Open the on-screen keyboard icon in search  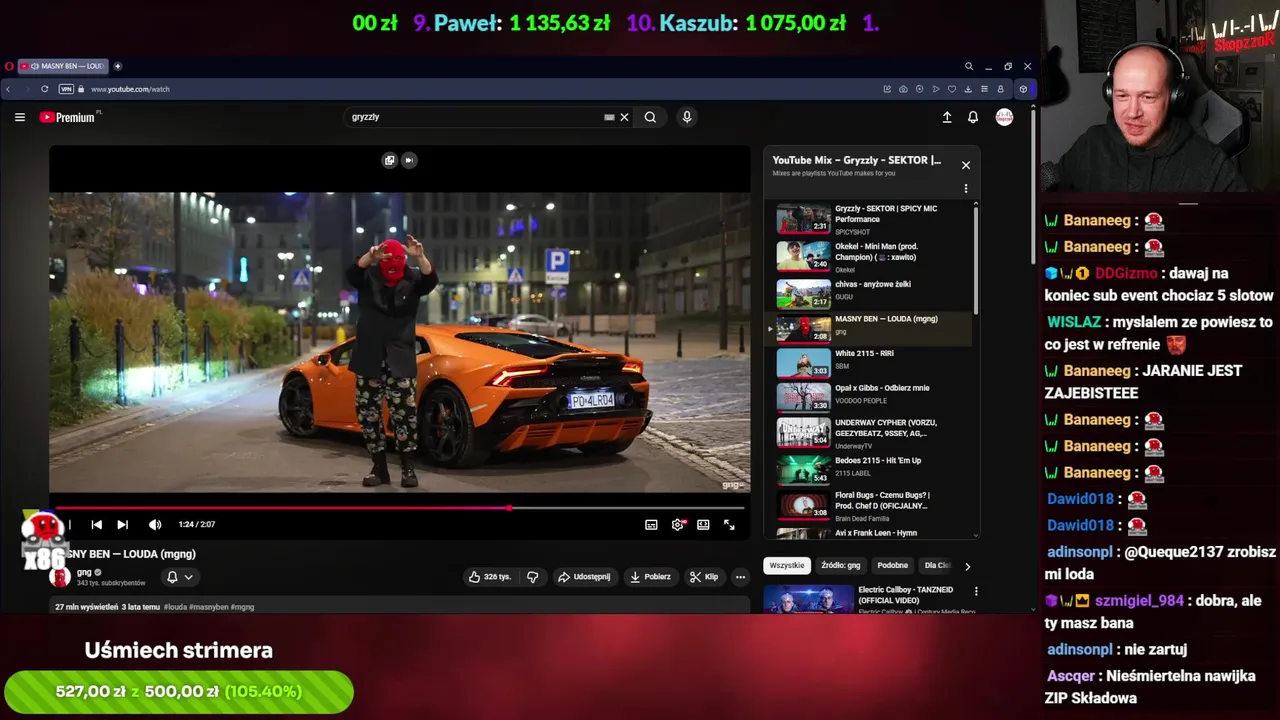point(609,117)
